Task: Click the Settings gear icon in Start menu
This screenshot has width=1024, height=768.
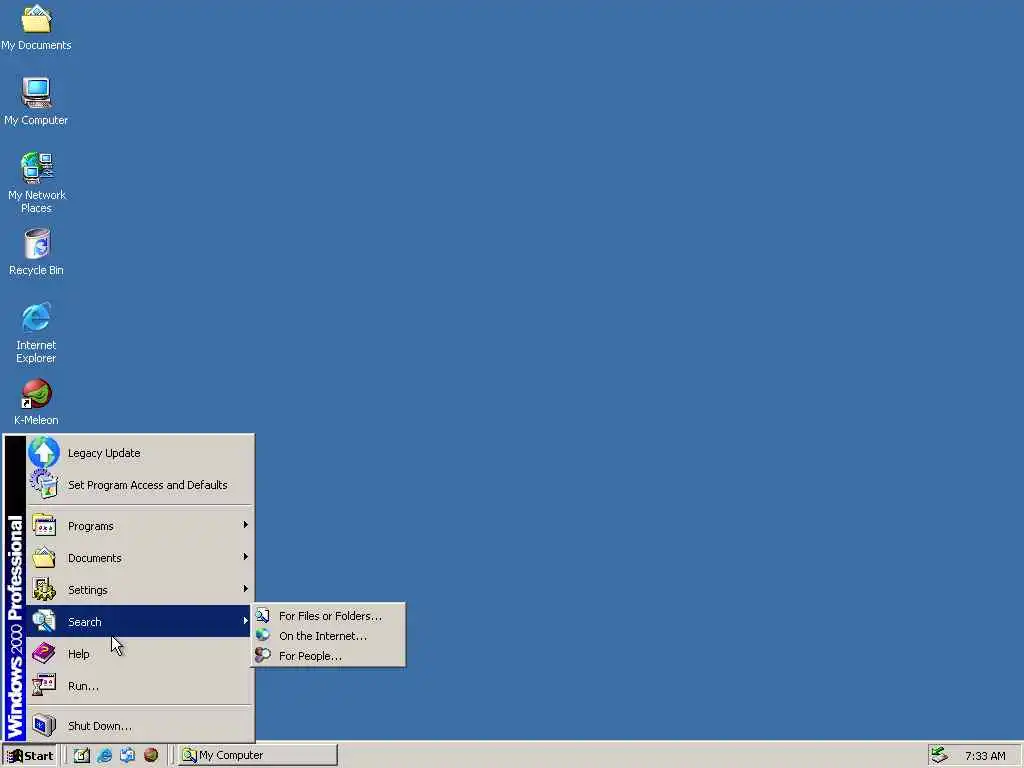Action: click(x=44, y=590)
